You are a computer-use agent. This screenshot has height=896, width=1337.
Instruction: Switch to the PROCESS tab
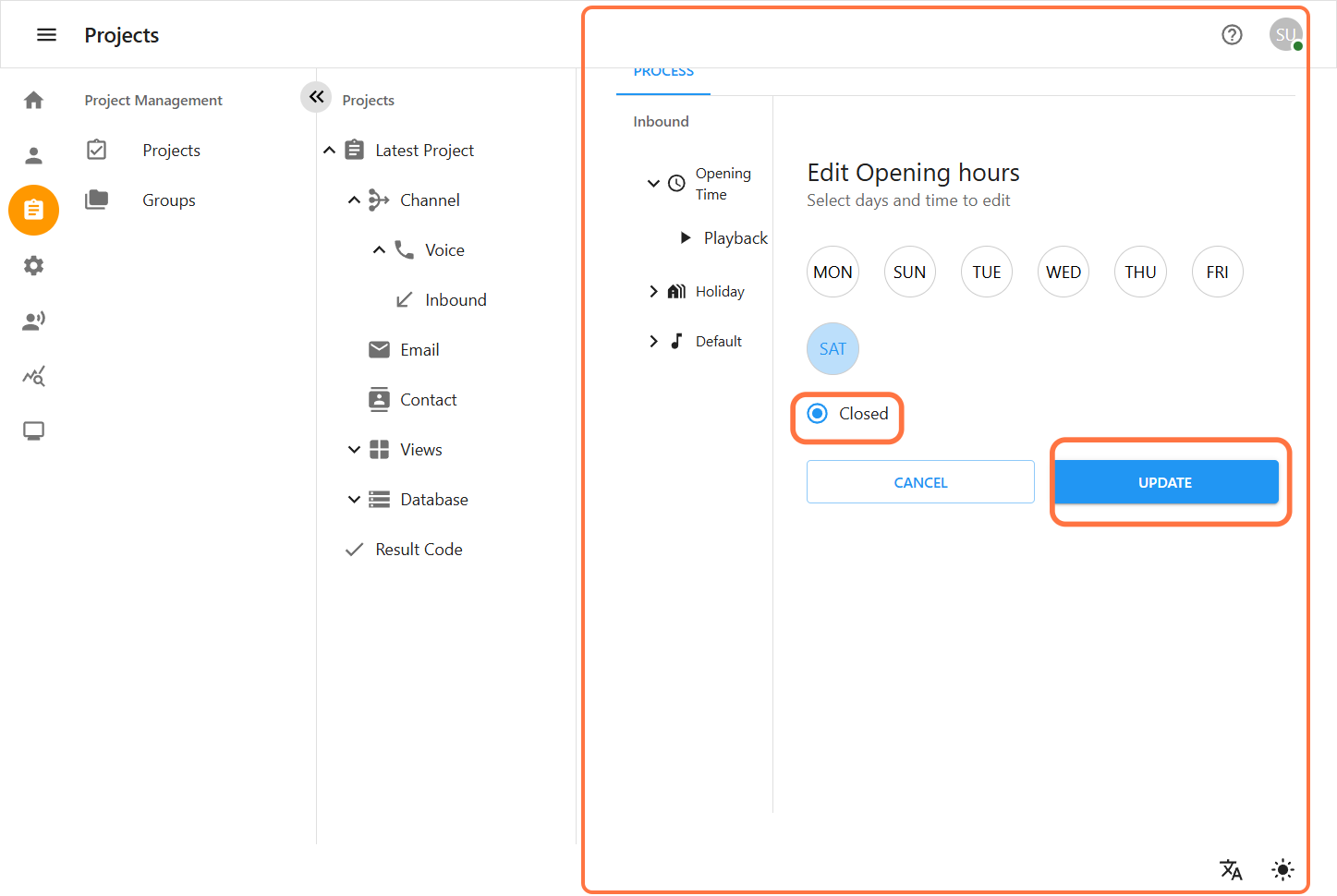tap(663, 73)
